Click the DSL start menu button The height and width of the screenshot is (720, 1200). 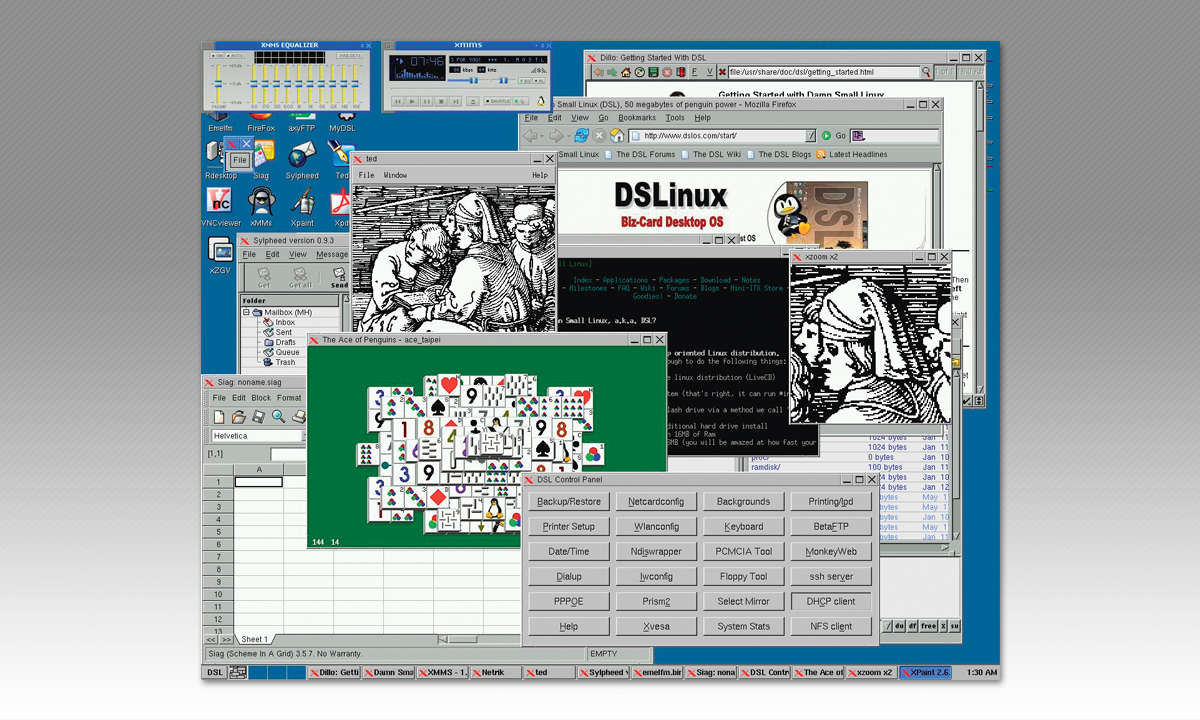(215, 673)
